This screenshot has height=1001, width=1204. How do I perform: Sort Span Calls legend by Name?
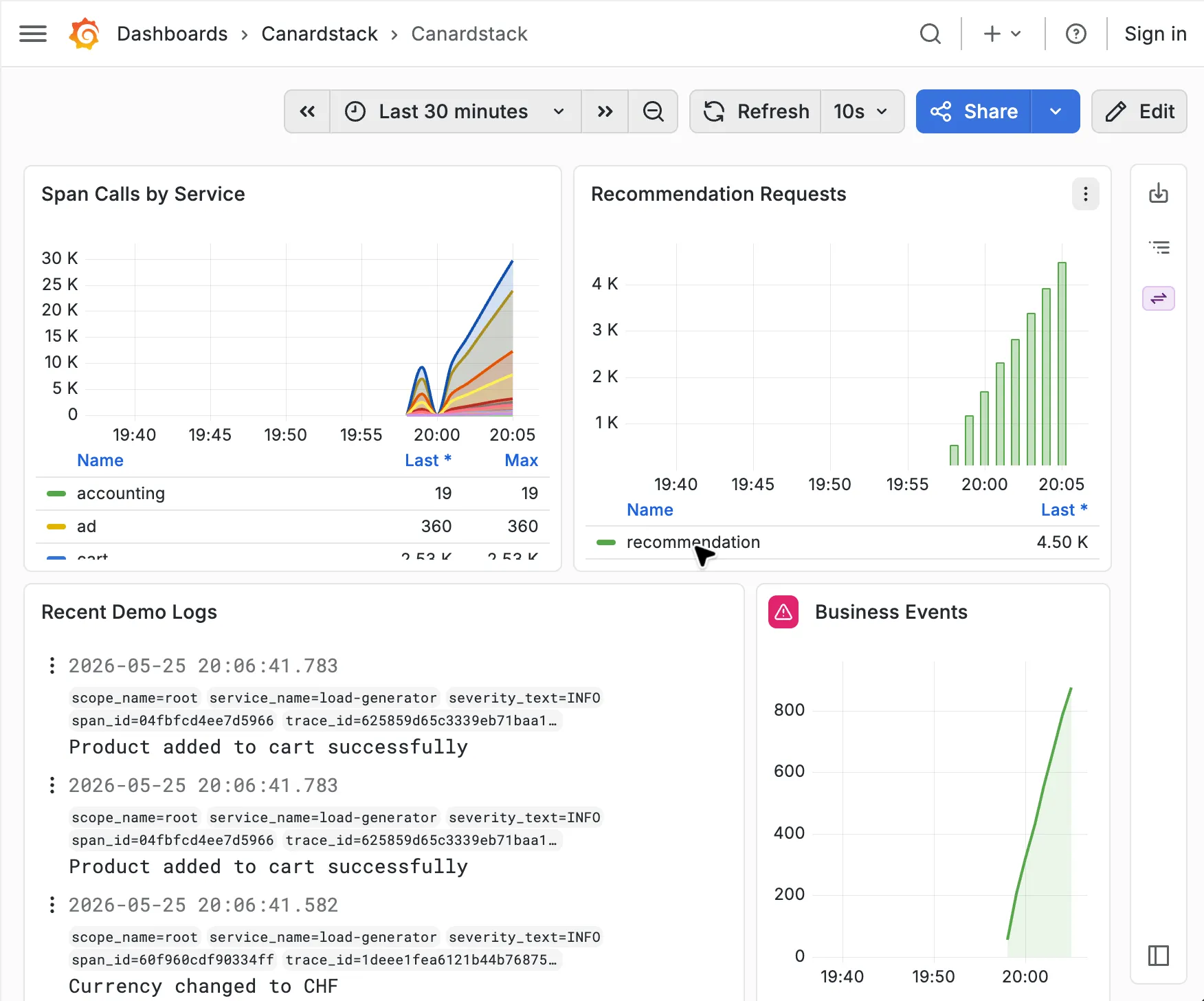[x=100, y=461]
